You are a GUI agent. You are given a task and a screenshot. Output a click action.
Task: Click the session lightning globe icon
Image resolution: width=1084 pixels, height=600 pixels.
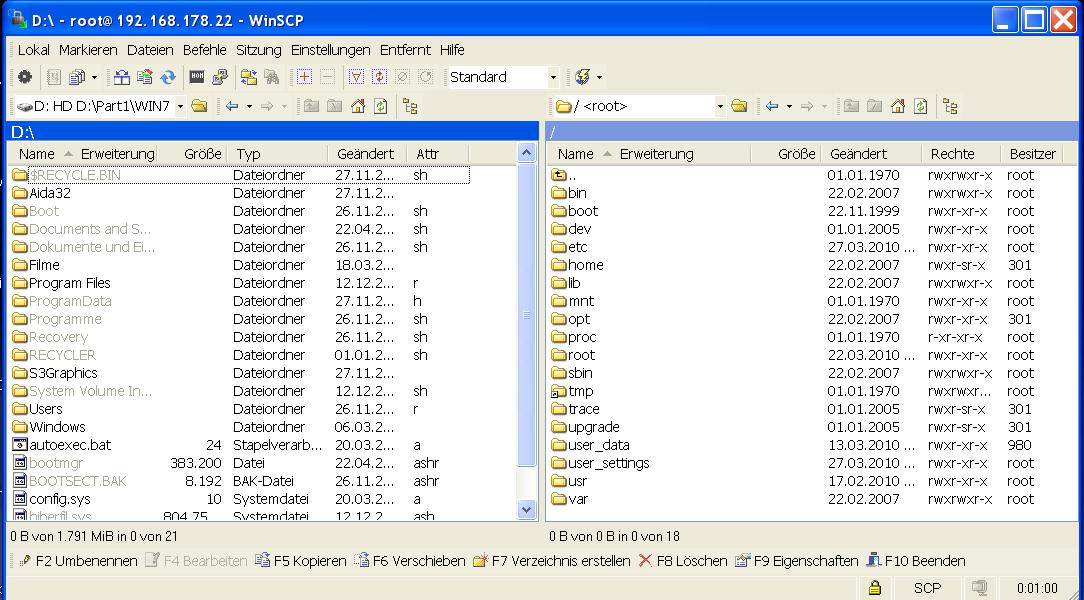[x=582, y=77]
